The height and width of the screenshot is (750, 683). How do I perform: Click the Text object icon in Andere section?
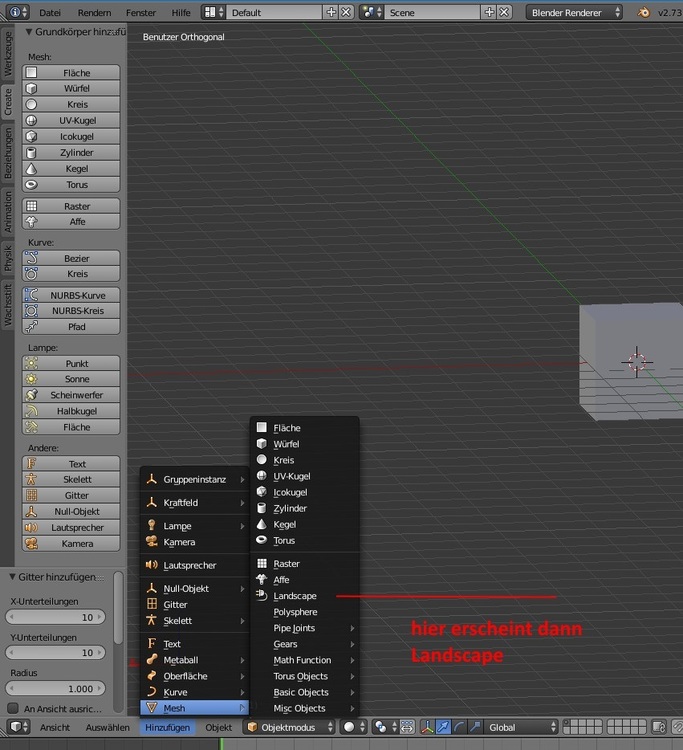tap(32, 464)
